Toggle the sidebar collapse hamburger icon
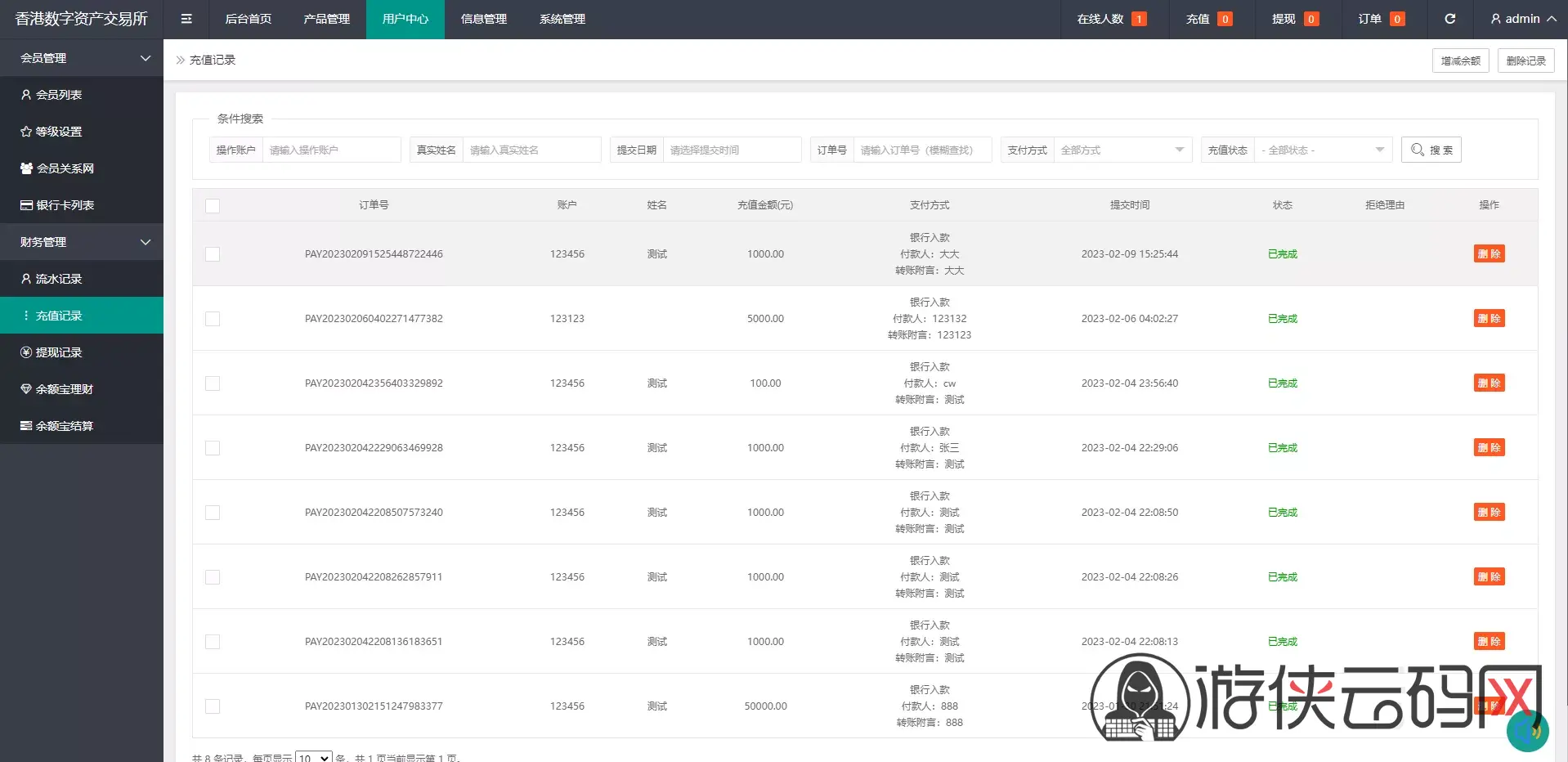The height and width of the screenshot is (762, 1568). tap(186, 19)
